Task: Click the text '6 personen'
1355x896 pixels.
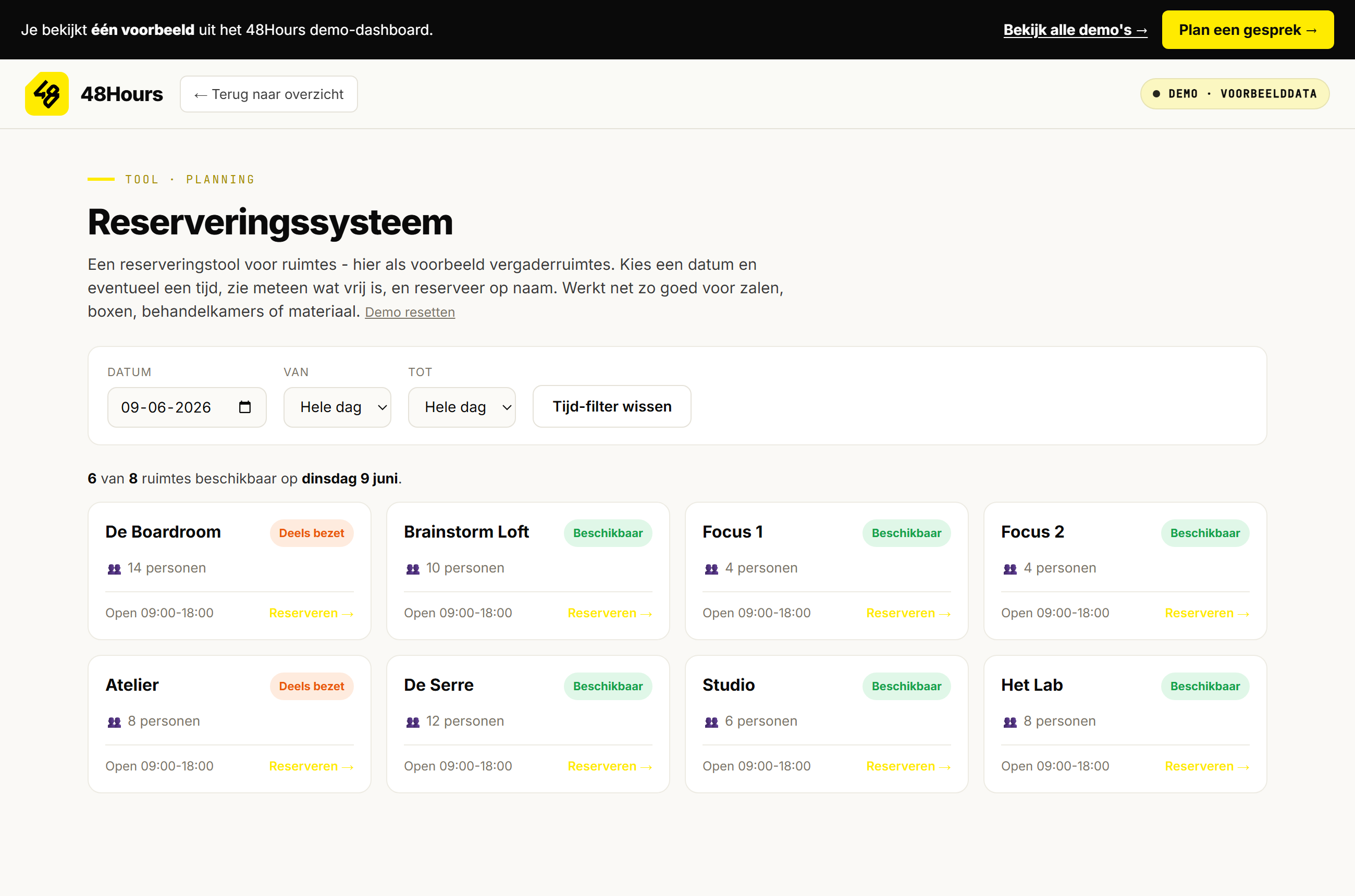Action: (760, 721)
